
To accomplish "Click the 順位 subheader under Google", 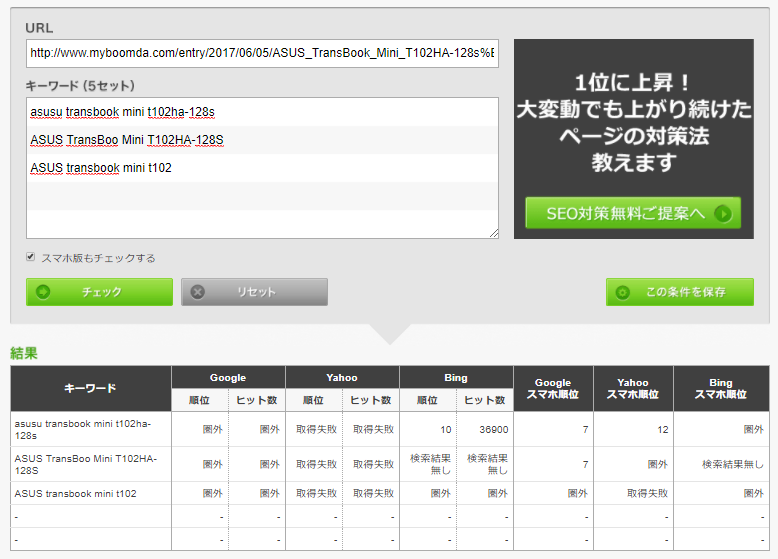I will click(199, 400).
